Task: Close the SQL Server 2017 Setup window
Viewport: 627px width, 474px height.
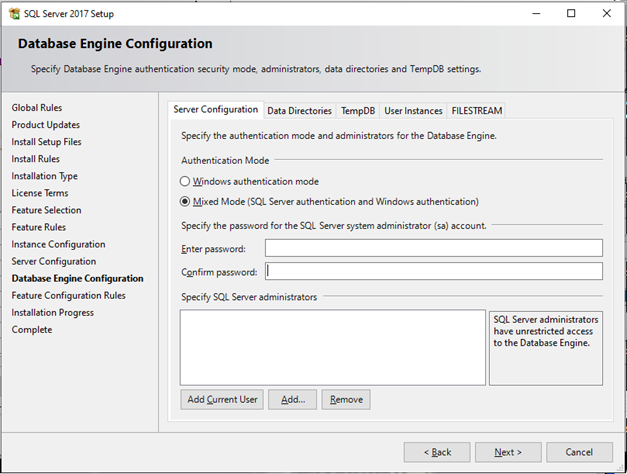Action: tap(606, 14)
